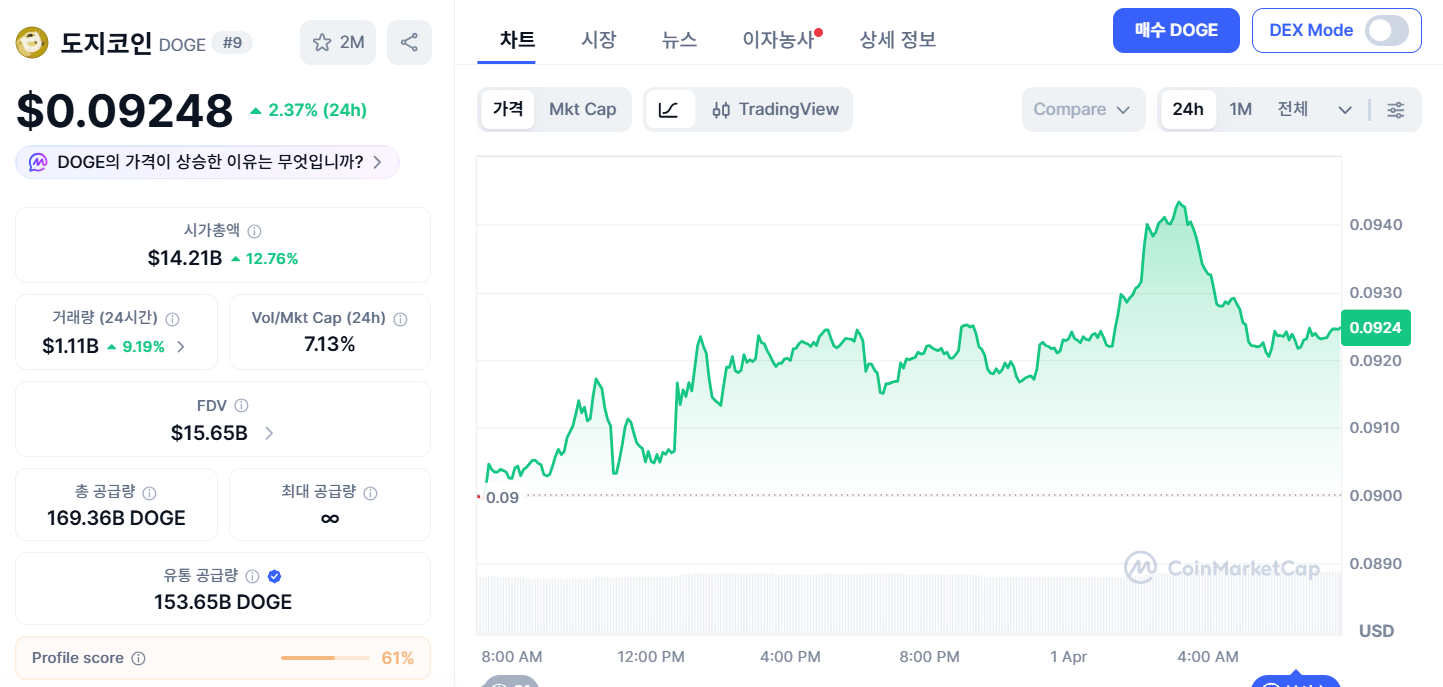Select the line chart icon
Image resolution: width=1443 pixels, height=687 pixels.
pos(669,109)
